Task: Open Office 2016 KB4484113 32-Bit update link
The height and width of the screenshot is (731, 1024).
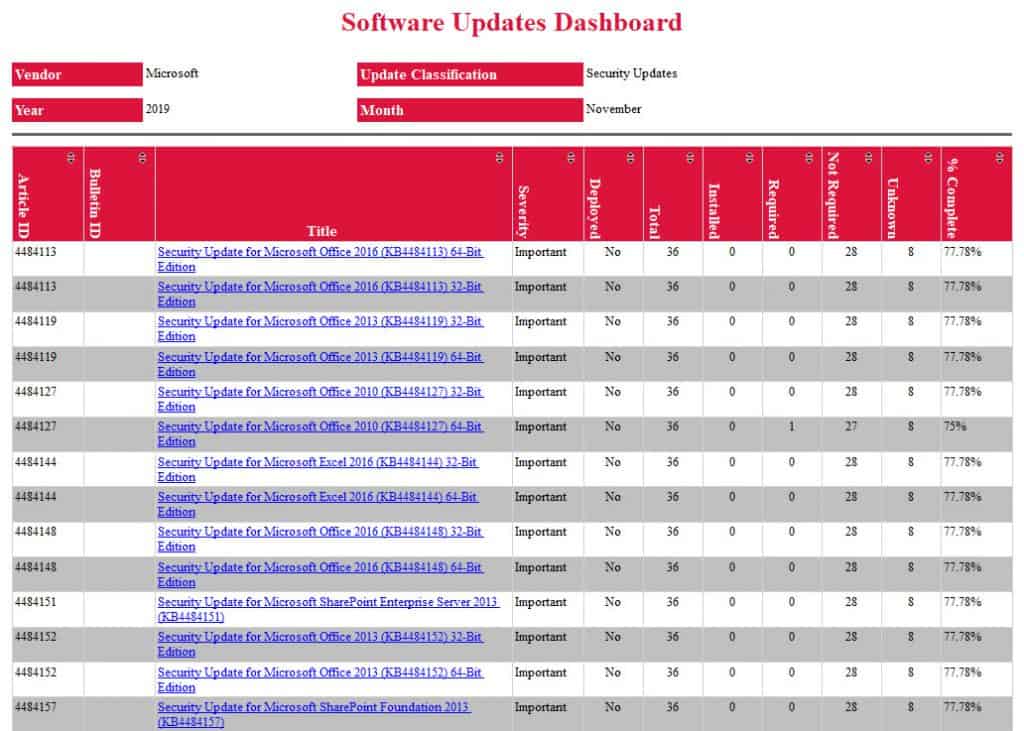Action: (x=320, y=294)
